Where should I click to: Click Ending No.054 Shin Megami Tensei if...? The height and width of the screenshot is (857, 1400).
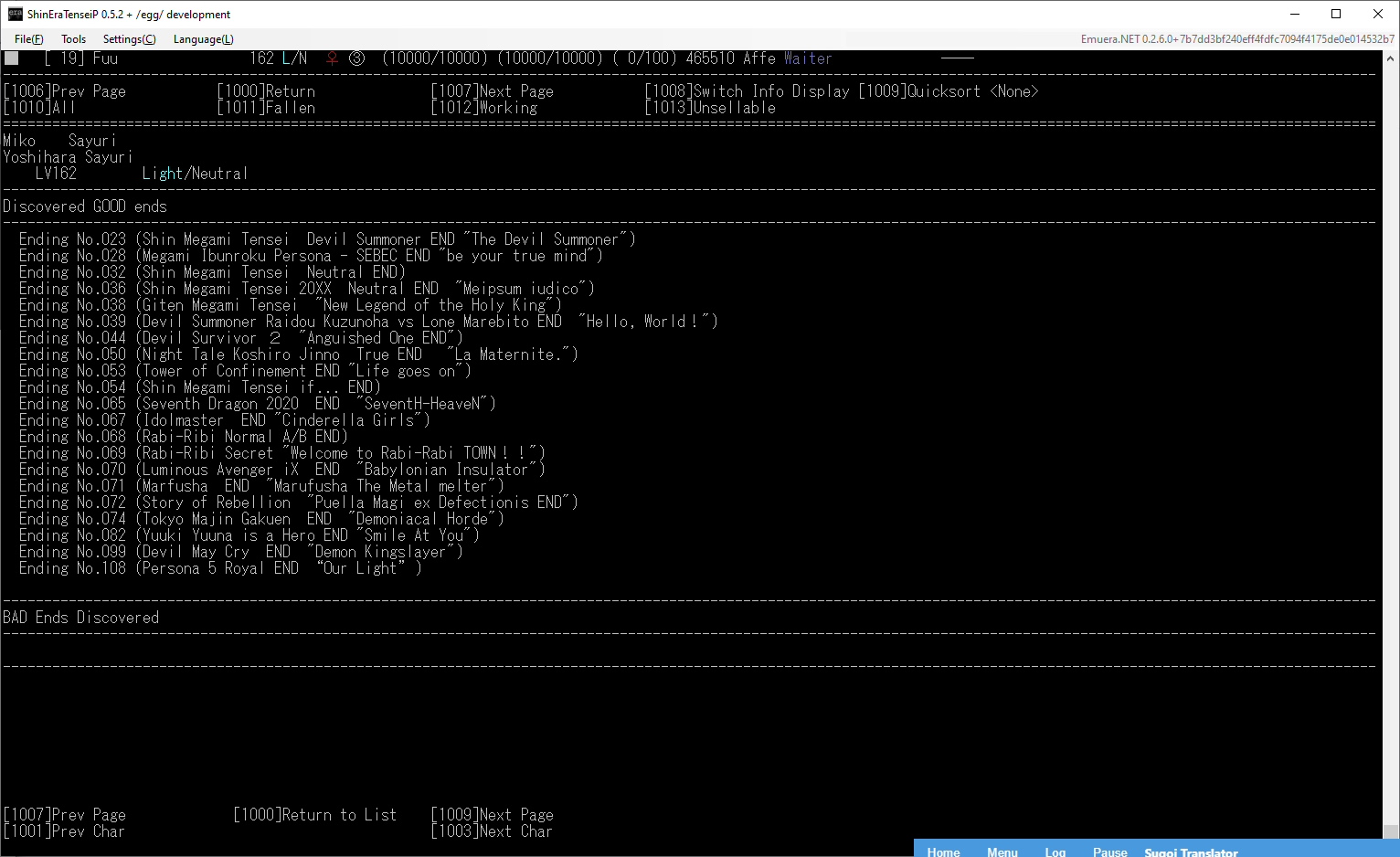click(200, 387)
